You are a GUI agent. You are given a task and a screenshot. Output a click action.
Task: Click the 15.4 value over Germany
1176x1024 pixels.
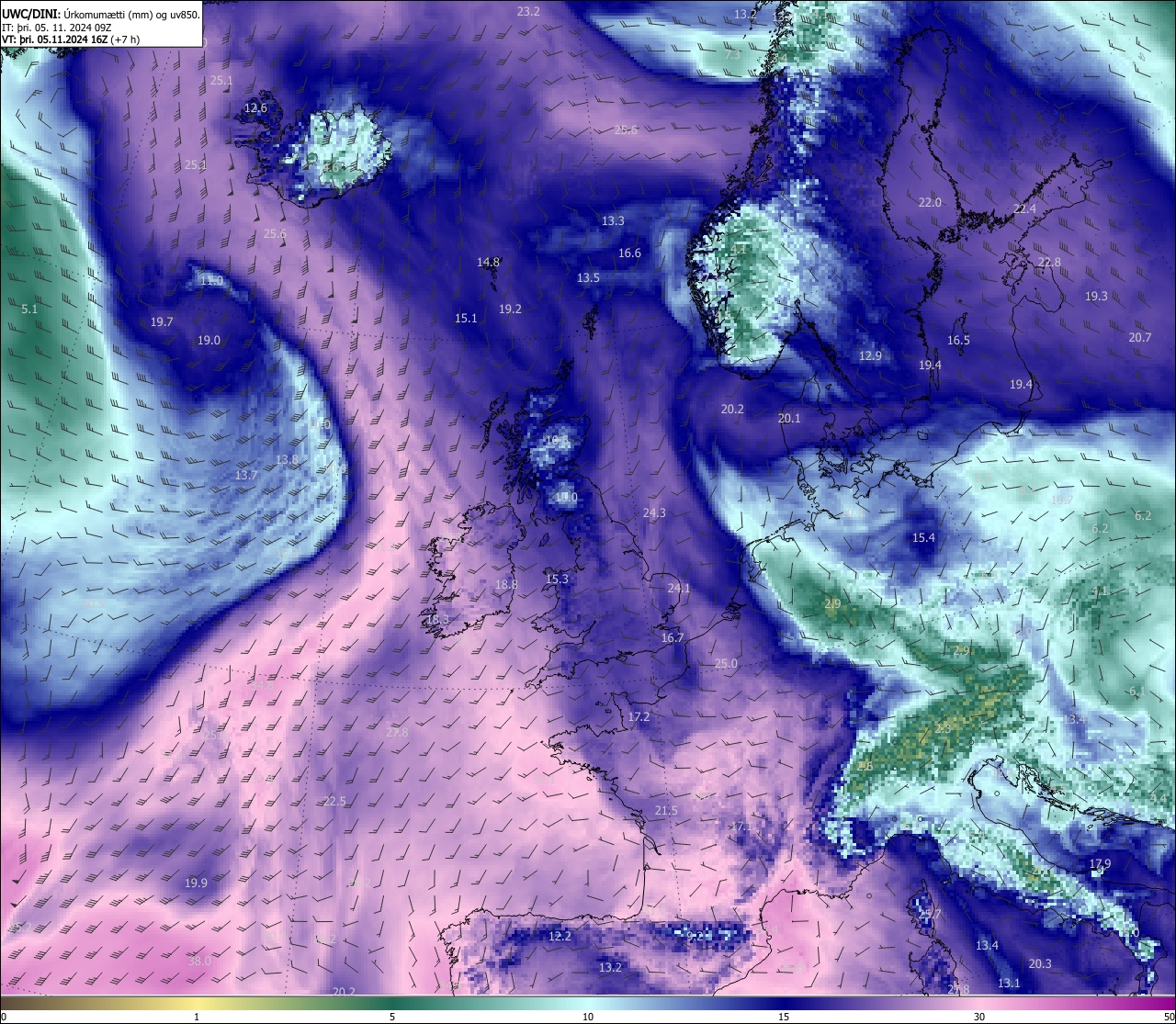(x=923, y=537)
